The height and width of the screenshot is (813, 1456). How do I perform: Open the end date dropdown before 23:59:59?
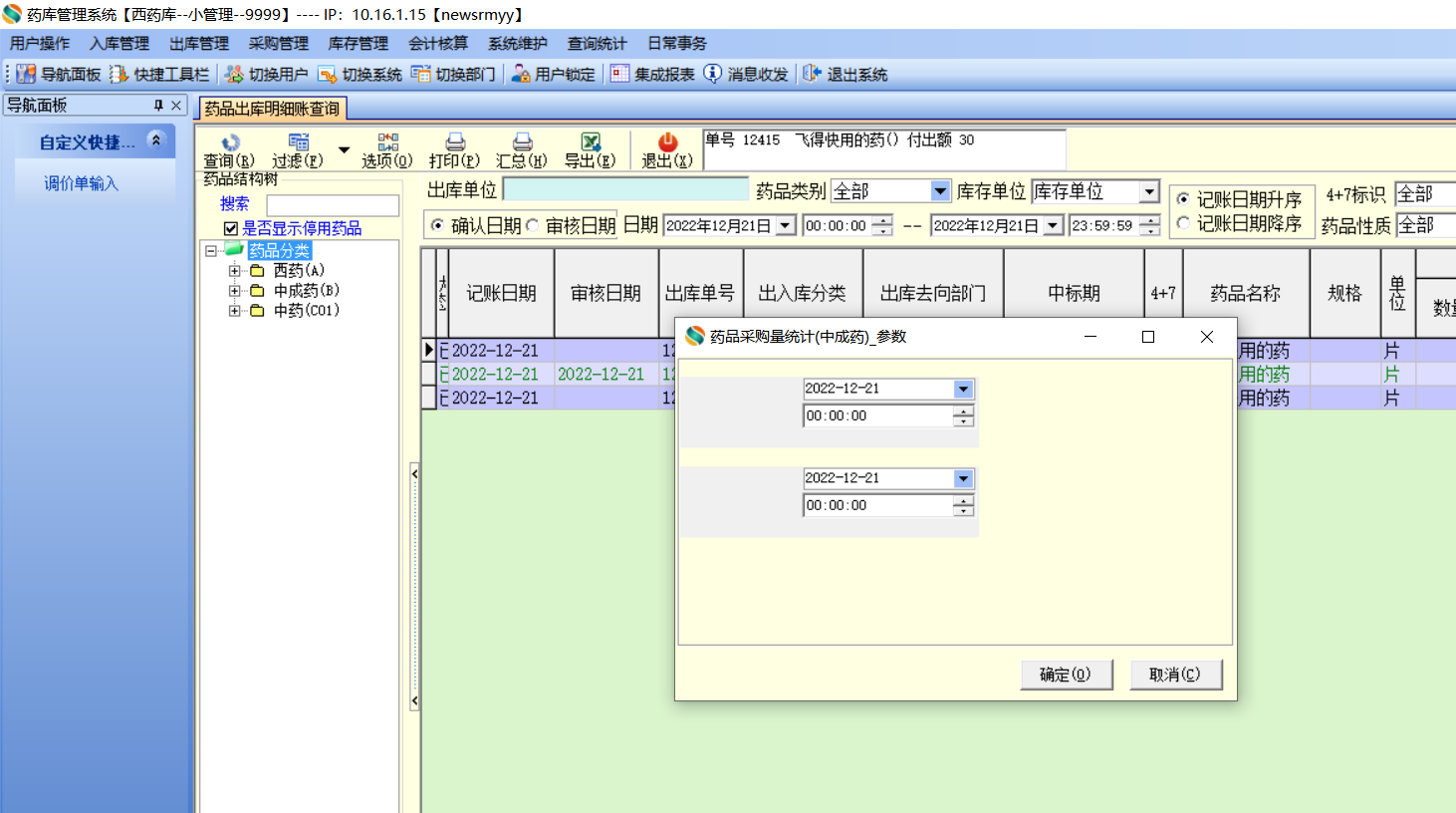1053,226
